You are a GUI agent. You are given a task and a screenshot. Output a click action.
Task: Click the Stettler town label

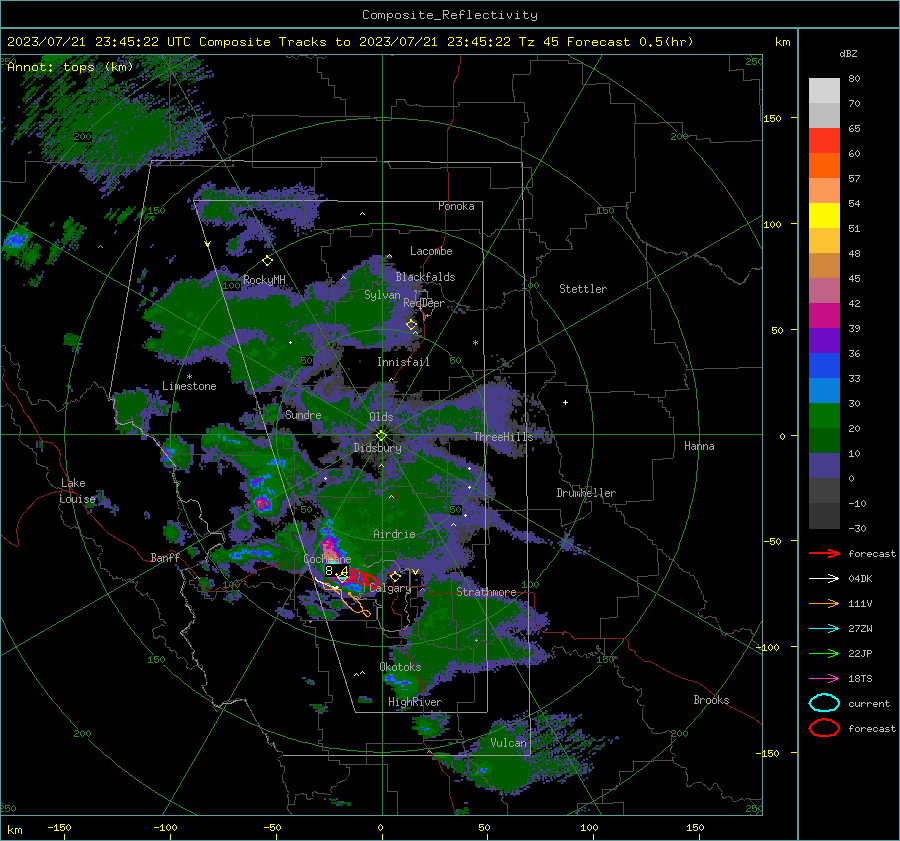click(x=583, y=289)
